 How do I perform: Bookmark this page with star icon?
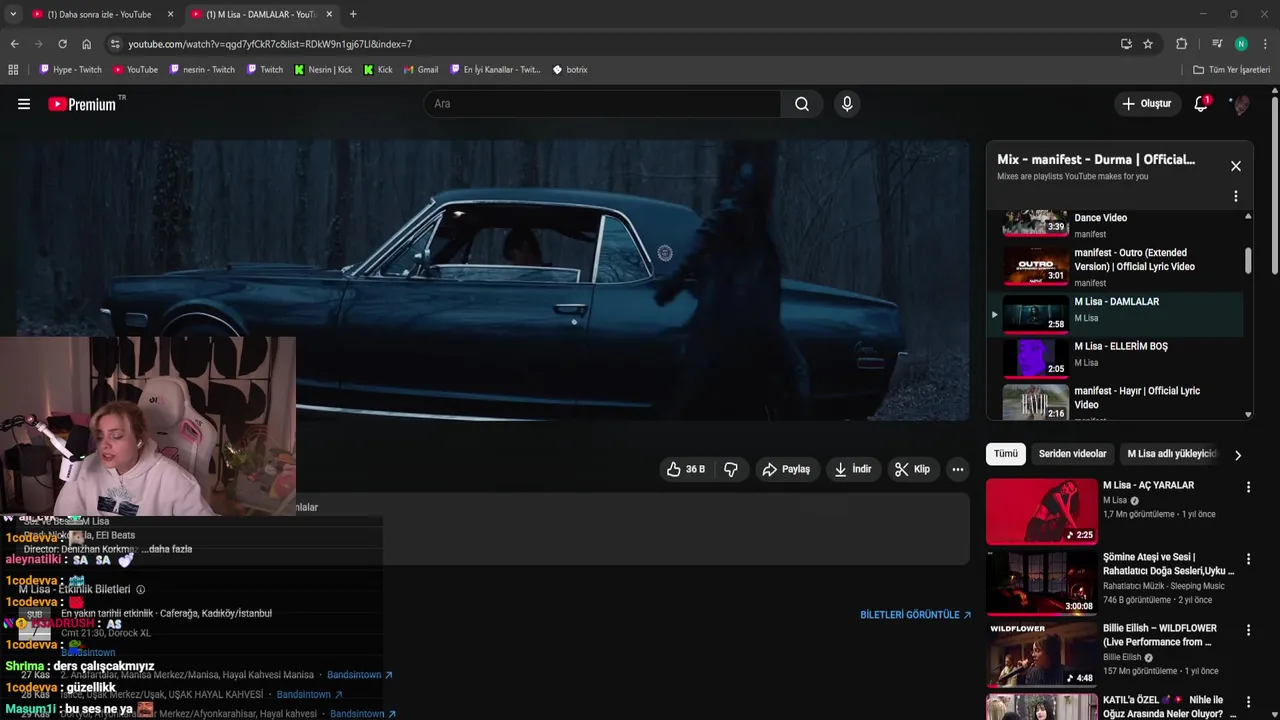tap(1148, 44)
